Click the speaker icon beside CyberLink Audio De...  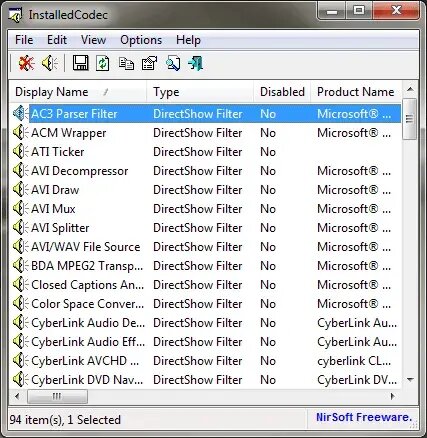click(x=21, y=323)
